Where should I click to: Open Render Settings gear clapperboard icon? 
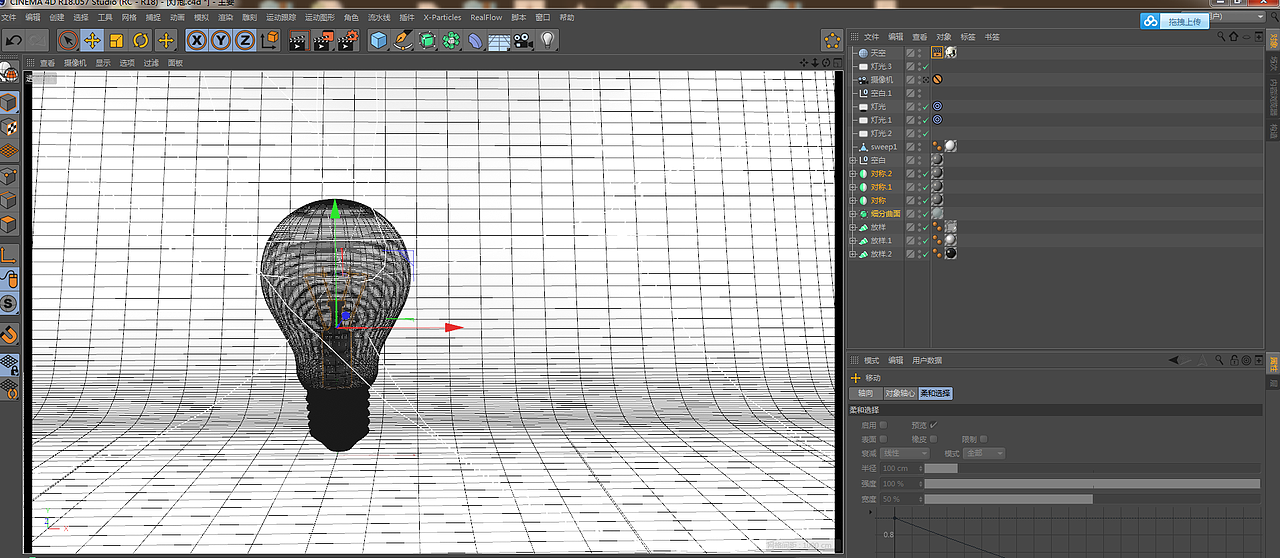pos(347,40)
